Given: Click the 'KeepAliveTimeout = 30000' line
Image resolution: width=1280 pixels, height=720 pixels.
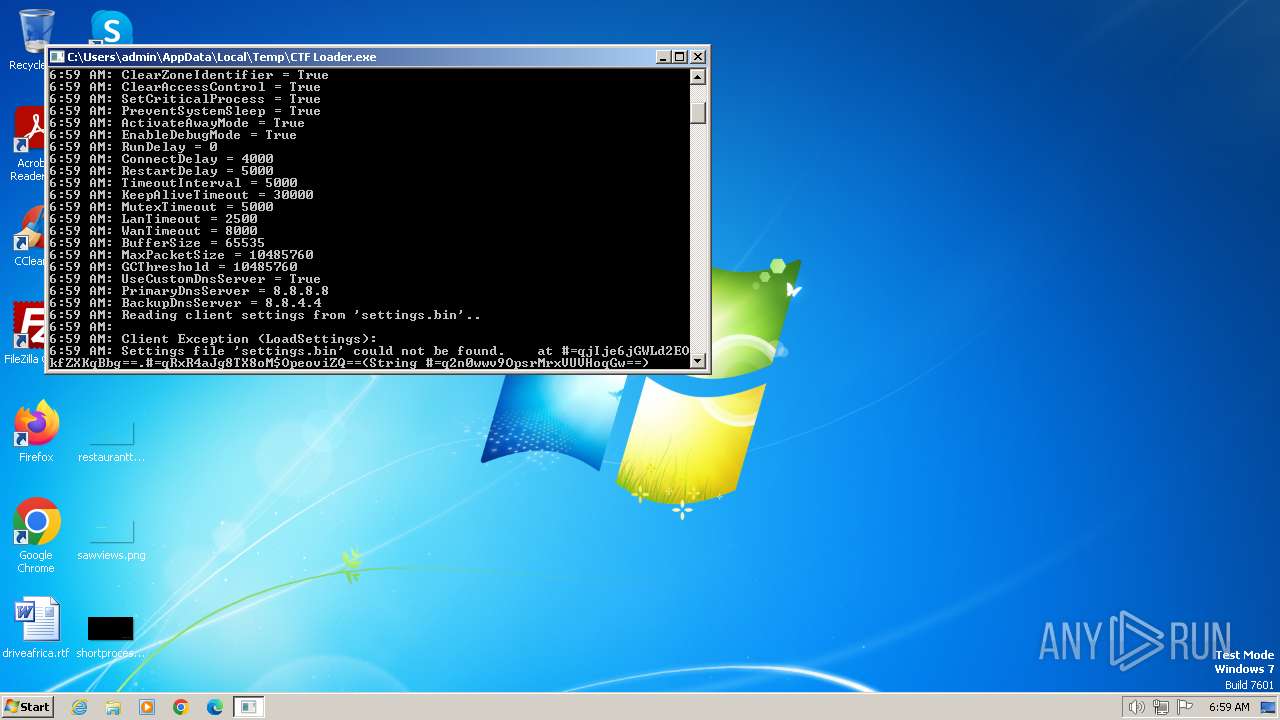Looking at the screenshot, I should point(181,195).
